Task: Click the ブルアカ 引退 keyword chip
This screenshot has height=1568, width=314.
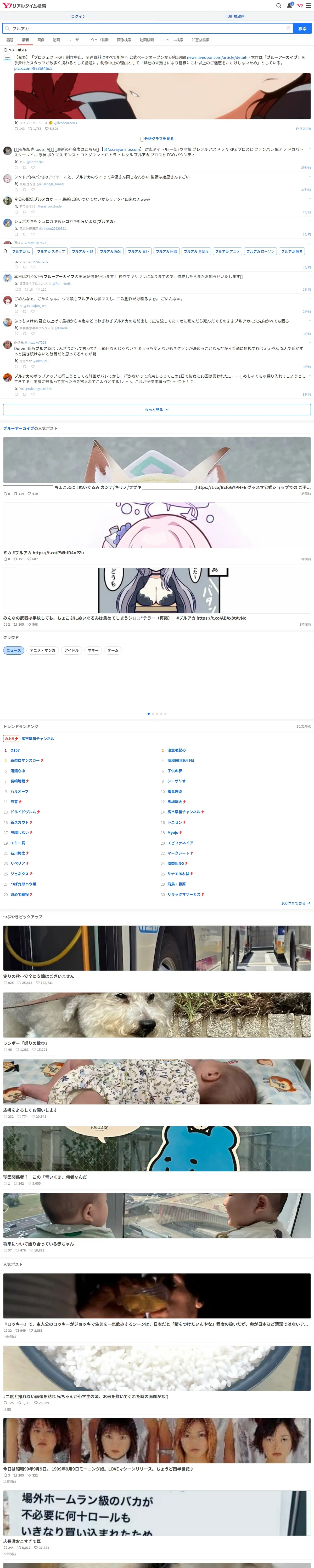Action: pos(82,251)
